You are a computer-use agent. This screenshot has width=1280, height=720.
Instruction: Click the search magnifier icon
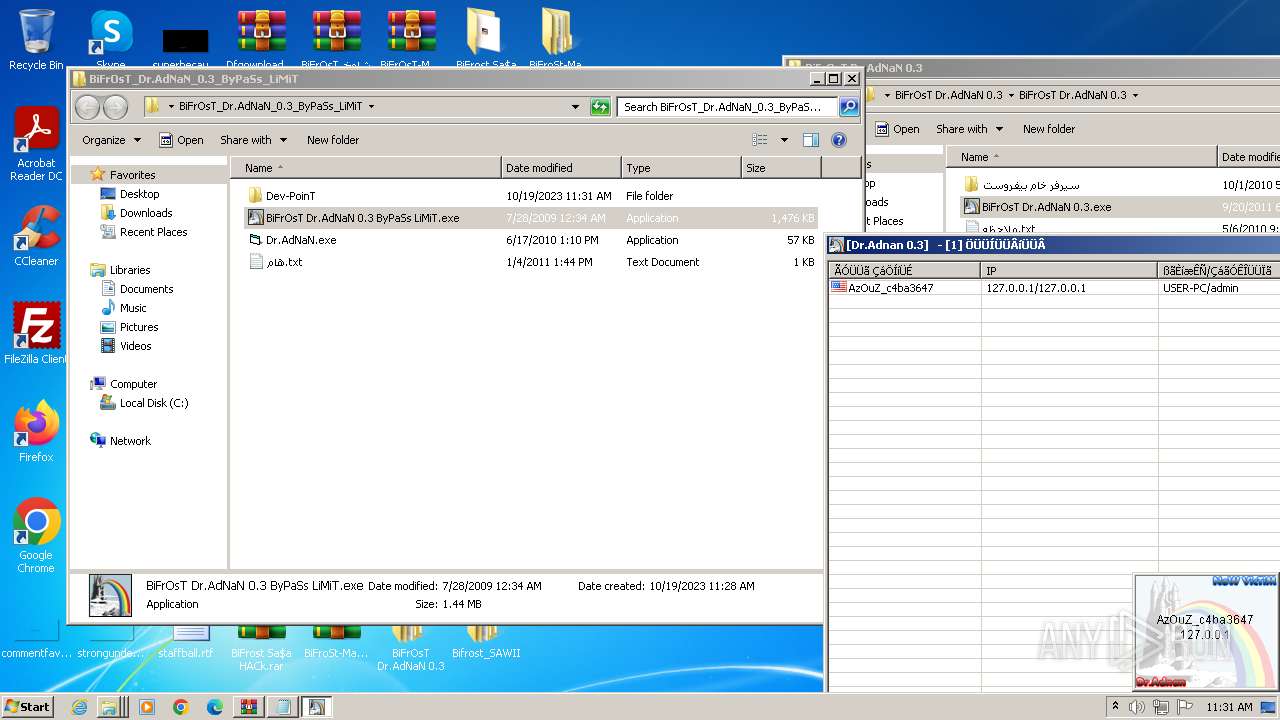[848, 106]
